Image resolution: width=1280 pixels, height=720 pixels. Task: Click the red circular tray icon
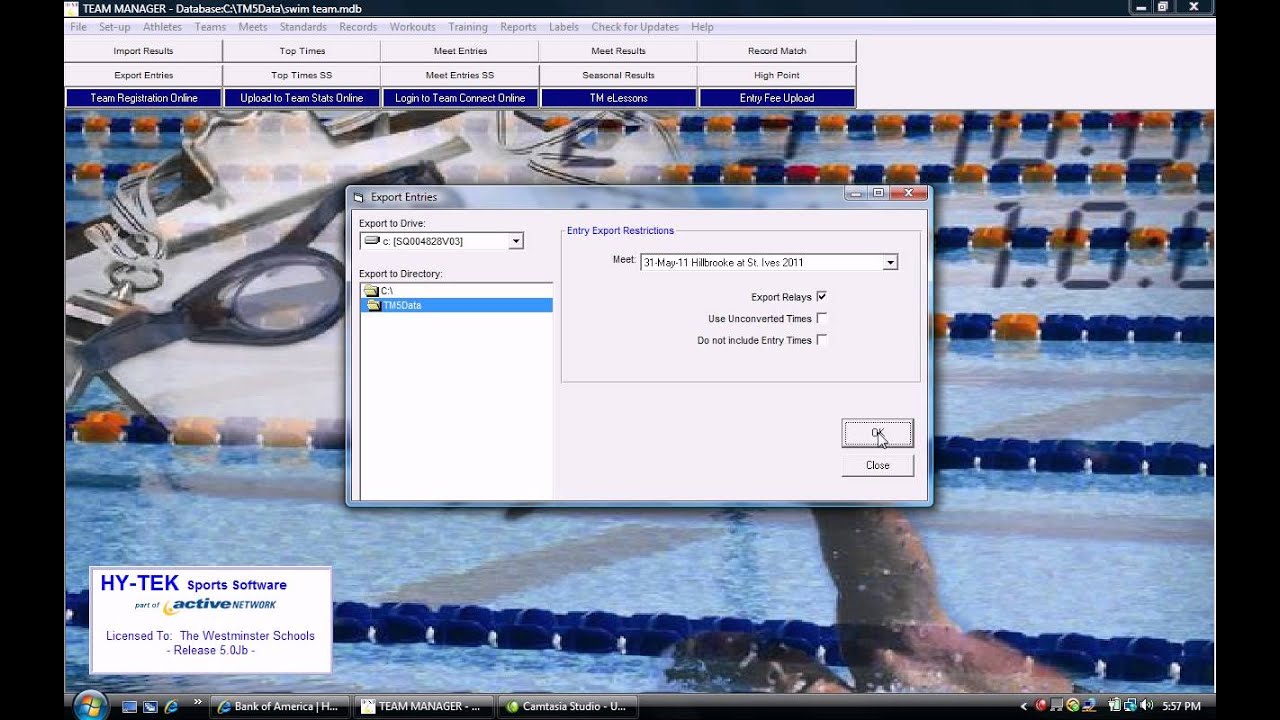pyautogui.click(x=1041, y=706)
